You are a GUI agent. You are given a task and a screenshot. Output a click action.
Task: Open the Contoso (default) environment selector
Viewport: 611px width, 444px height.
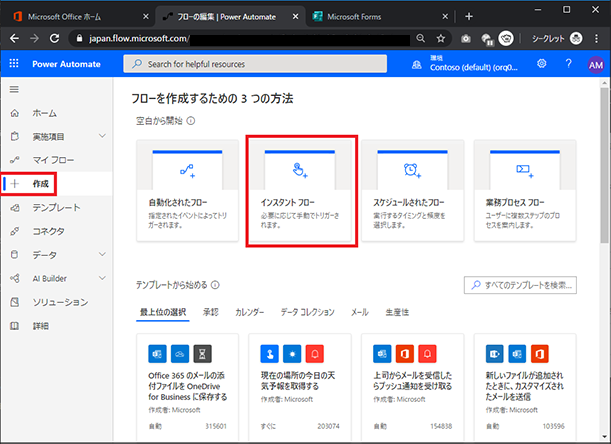[473, 64]
